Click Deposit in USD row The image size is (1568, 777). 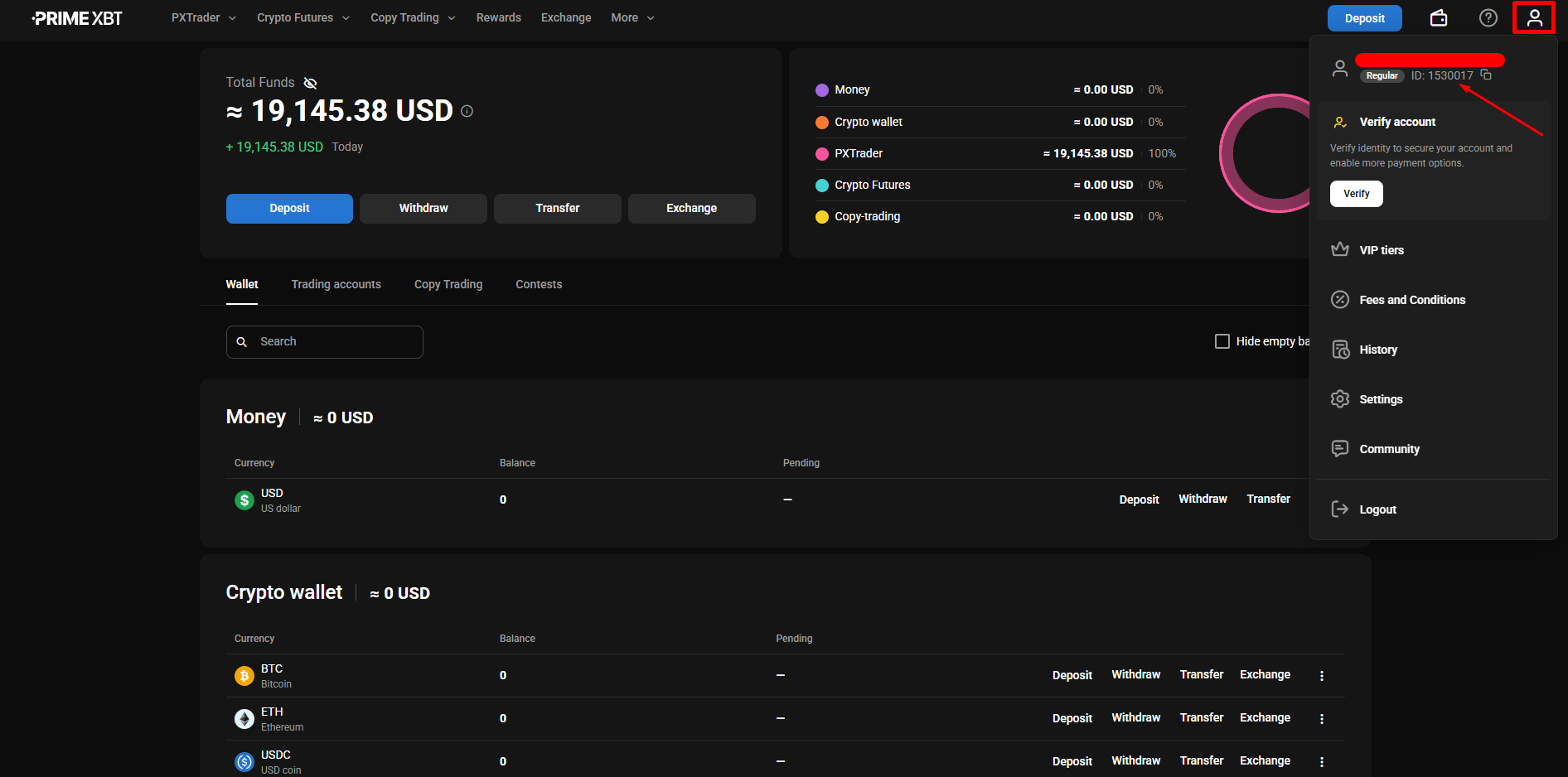1139,499
